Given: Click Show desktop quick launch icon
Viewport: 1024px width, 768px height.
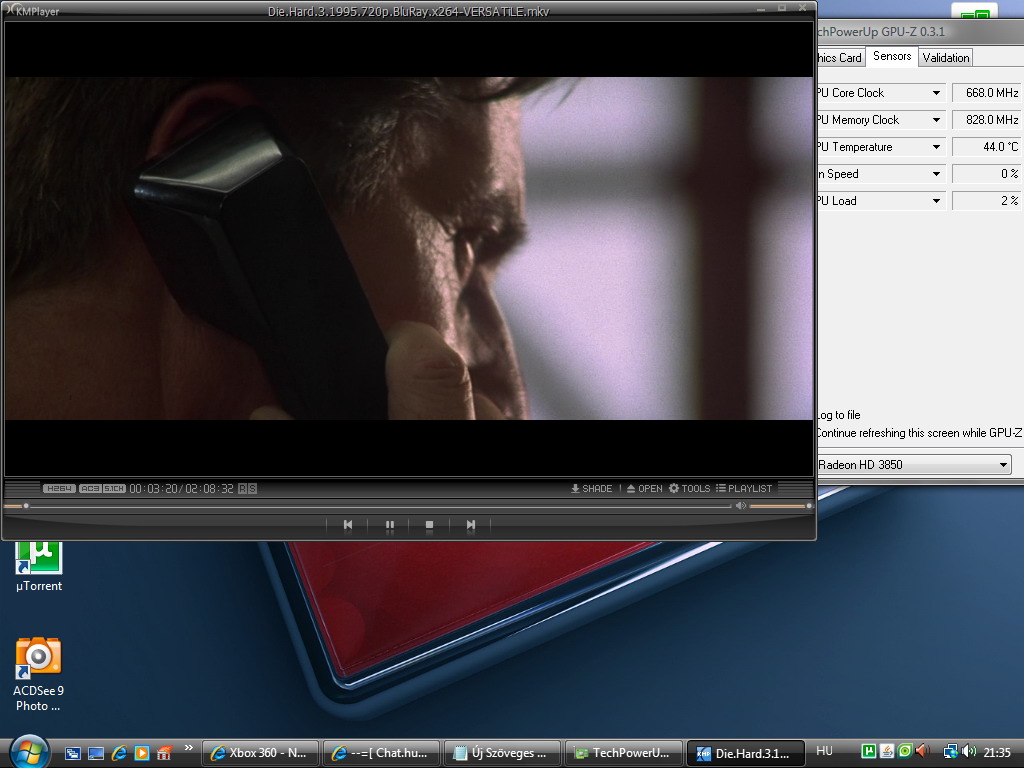Looking at the screenshot, I should 96,753.
